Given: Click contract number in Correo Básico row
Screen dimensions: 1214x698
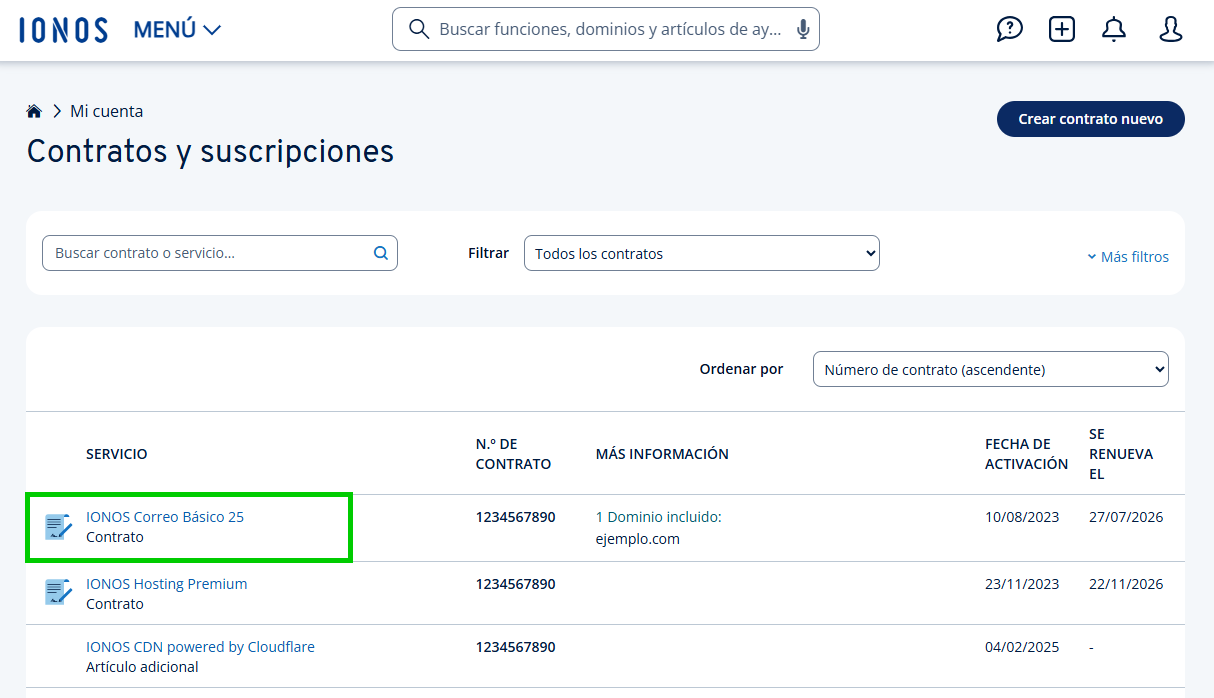Looking at the screenshot, I should (516, 517).
